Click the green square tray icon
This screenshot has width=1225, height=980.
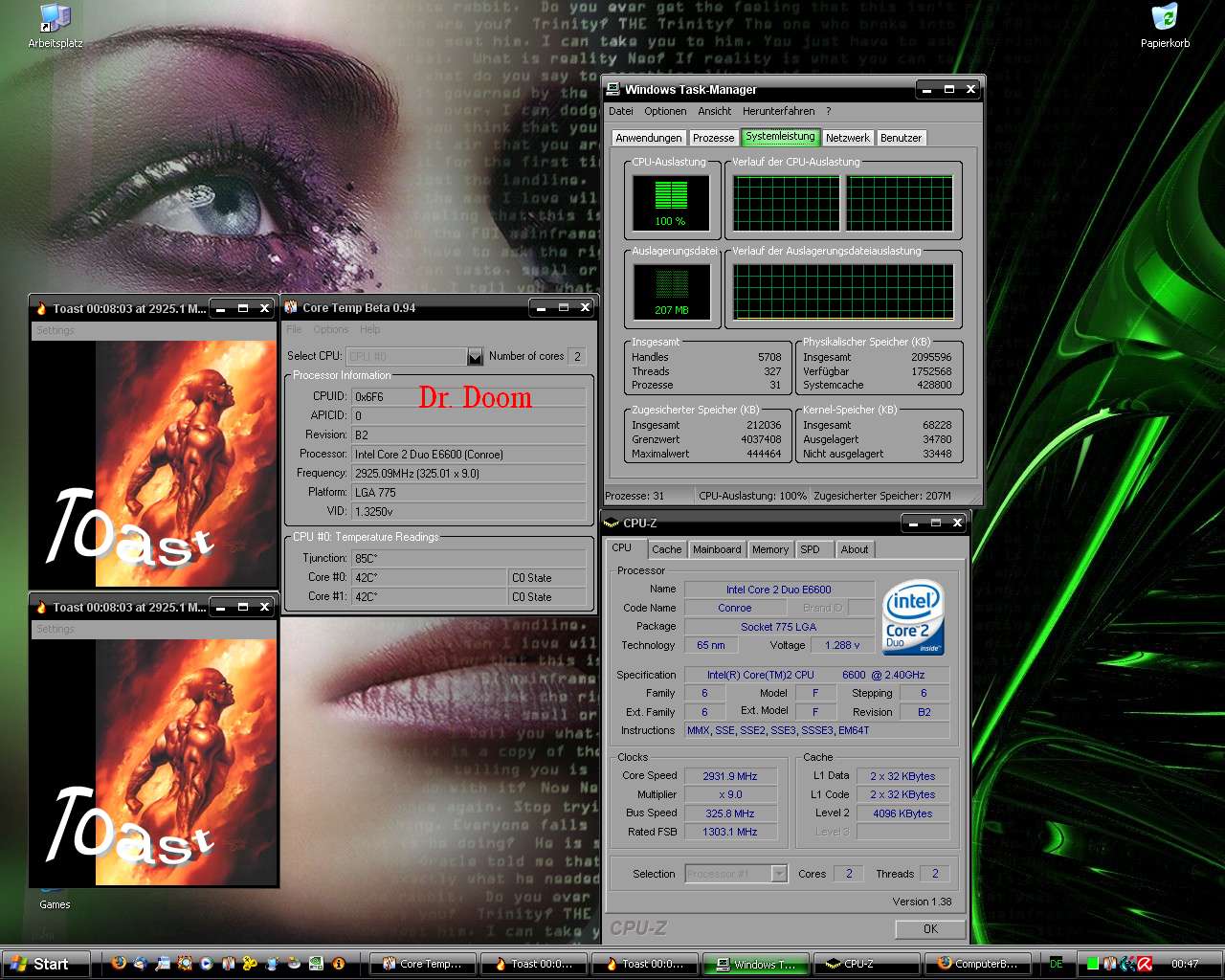(x=1093, y=963)
